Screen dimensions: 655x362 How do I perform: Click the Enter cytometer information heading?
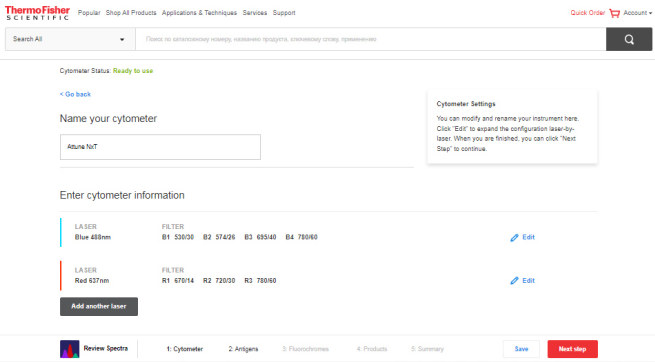(x=122, y=195)
